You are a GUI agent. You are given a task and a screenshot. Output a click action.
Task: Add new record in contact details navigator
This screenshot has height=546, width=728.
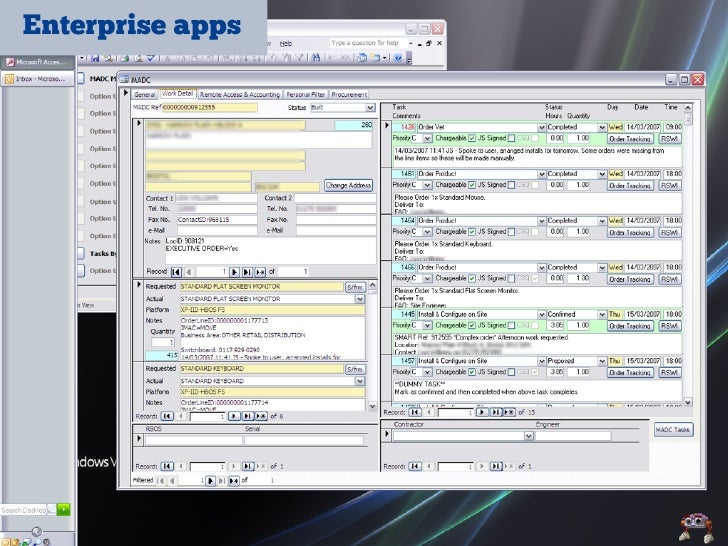tap(261, 271)
